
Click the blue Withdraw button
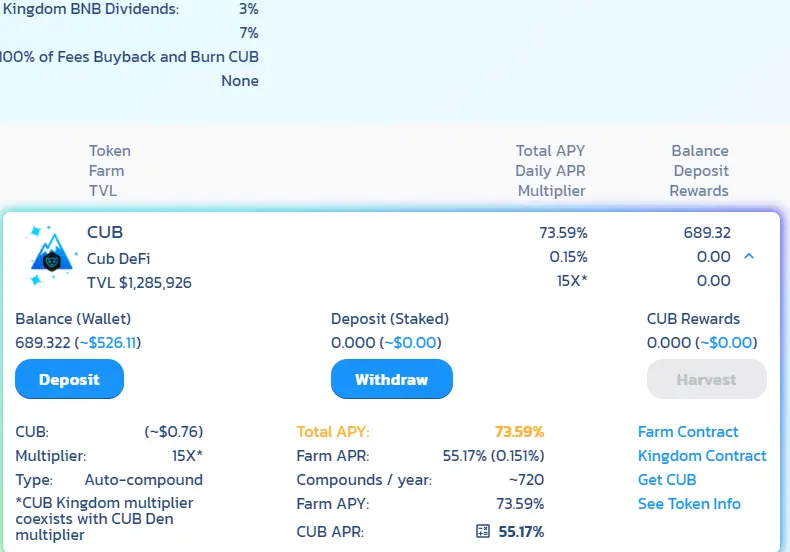point(391,379)
